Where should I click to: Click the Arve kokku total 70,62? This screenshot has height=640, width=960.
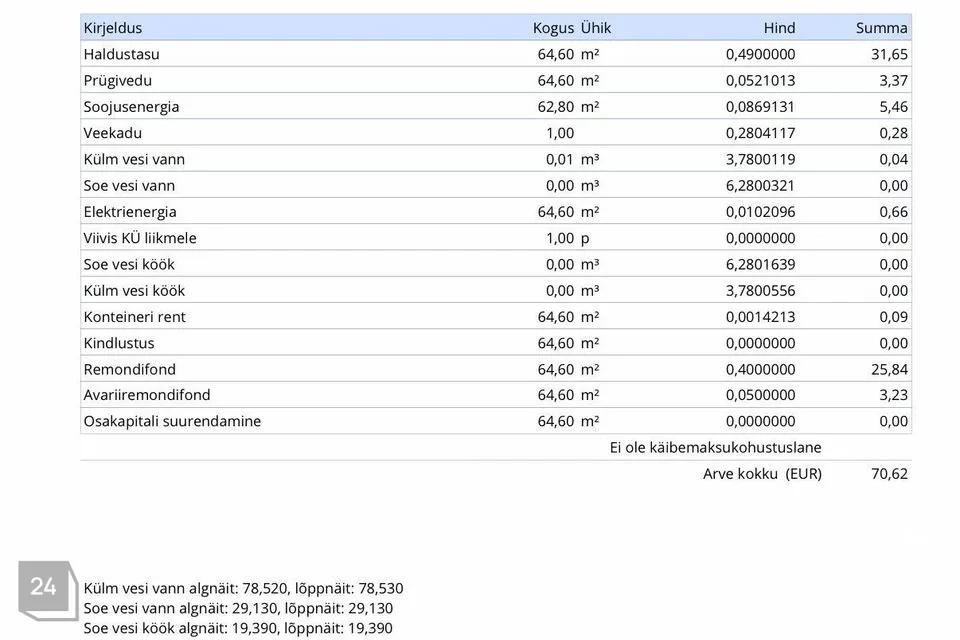click(x=889, y=474)
